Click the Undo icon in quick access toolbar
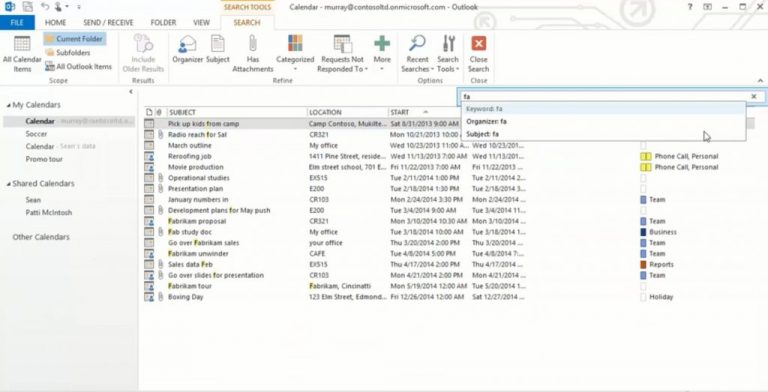Image resolution: width=768 pixels, height=392 pixels. tap(45, 7)
